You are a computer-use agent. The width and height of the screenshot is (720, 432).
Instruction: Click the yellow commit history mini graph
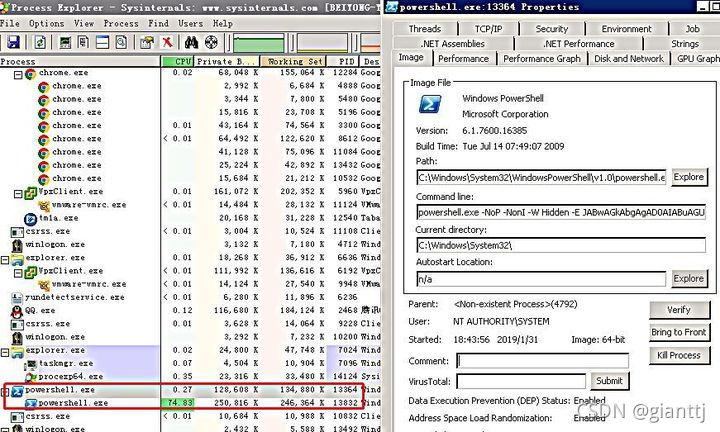click(x=323, y=44)
